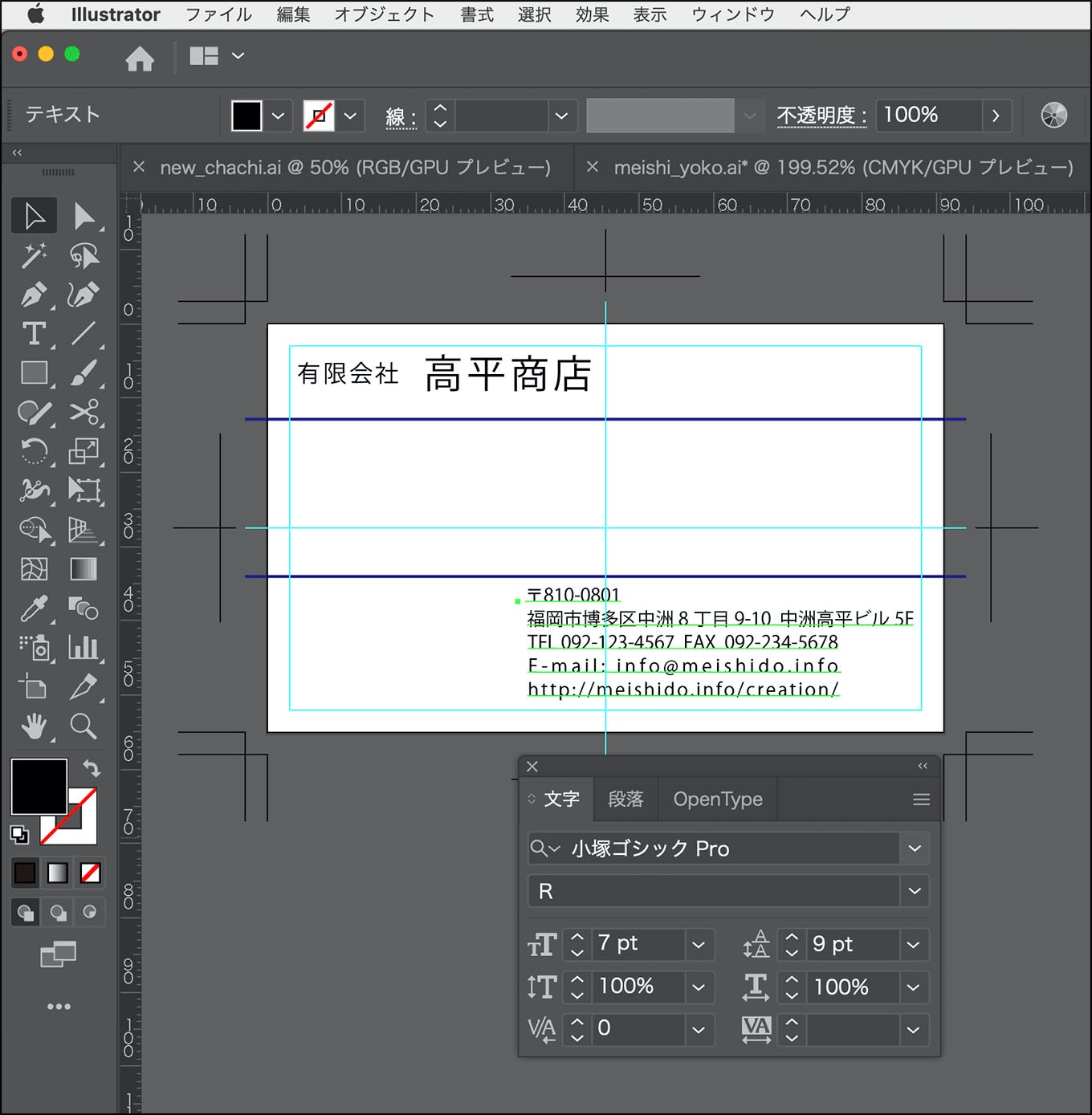1092x1115 pixels.
Task: Open Edit Toolbar three dots
Action: [x=59, y=1006]
